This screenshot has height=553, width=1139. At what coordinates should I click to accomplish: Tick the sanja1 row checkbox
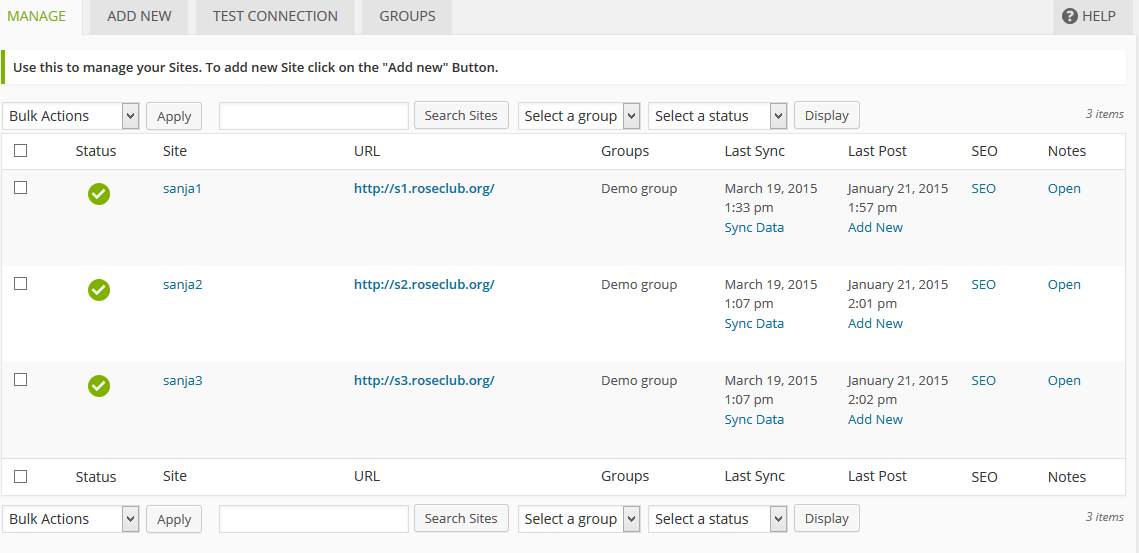[21, 187]
